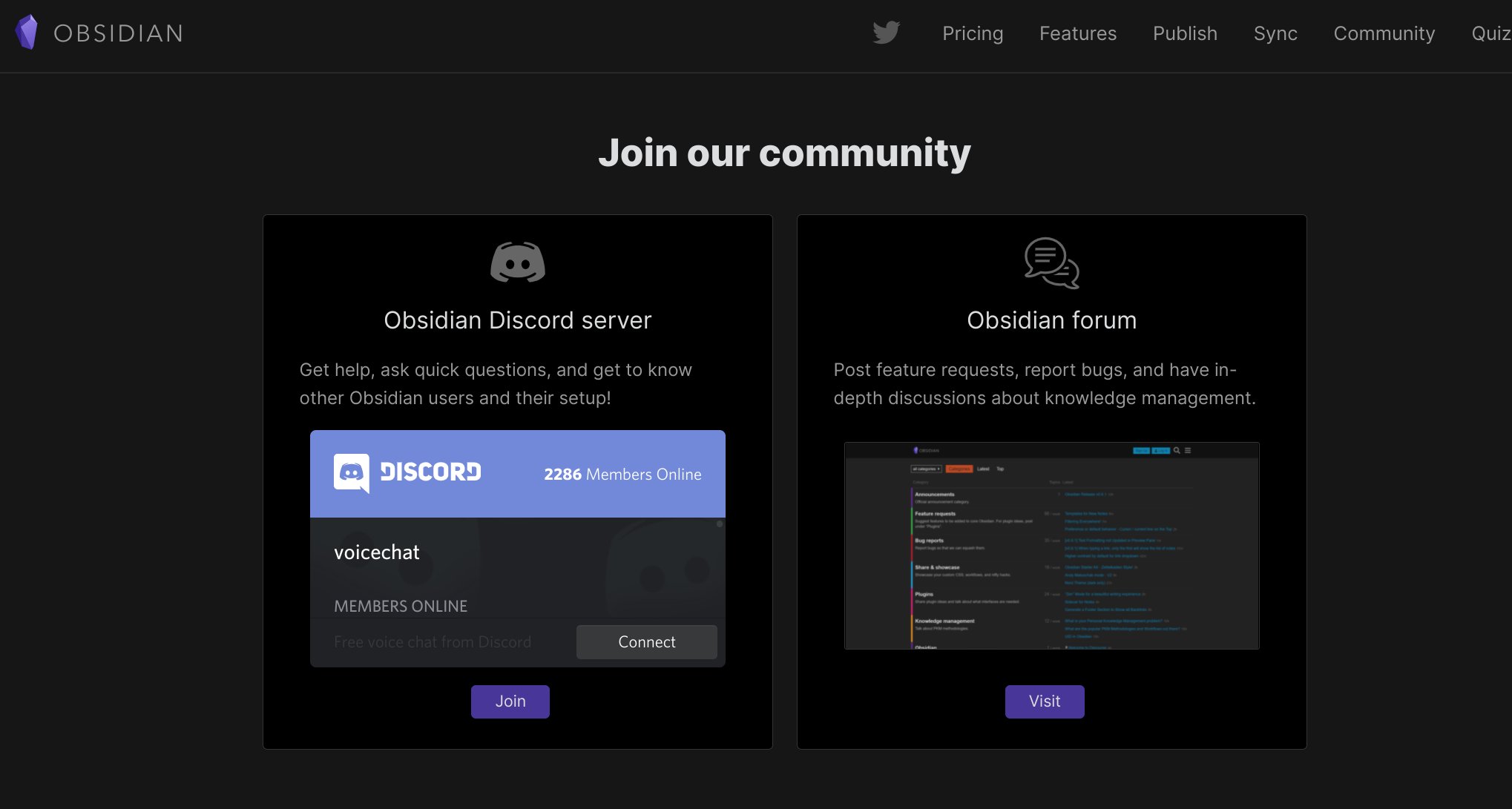This screenshot has width=1512, height=809.
Task: Click the large Discord mascot icon
Action: click(x=517, y=262)
